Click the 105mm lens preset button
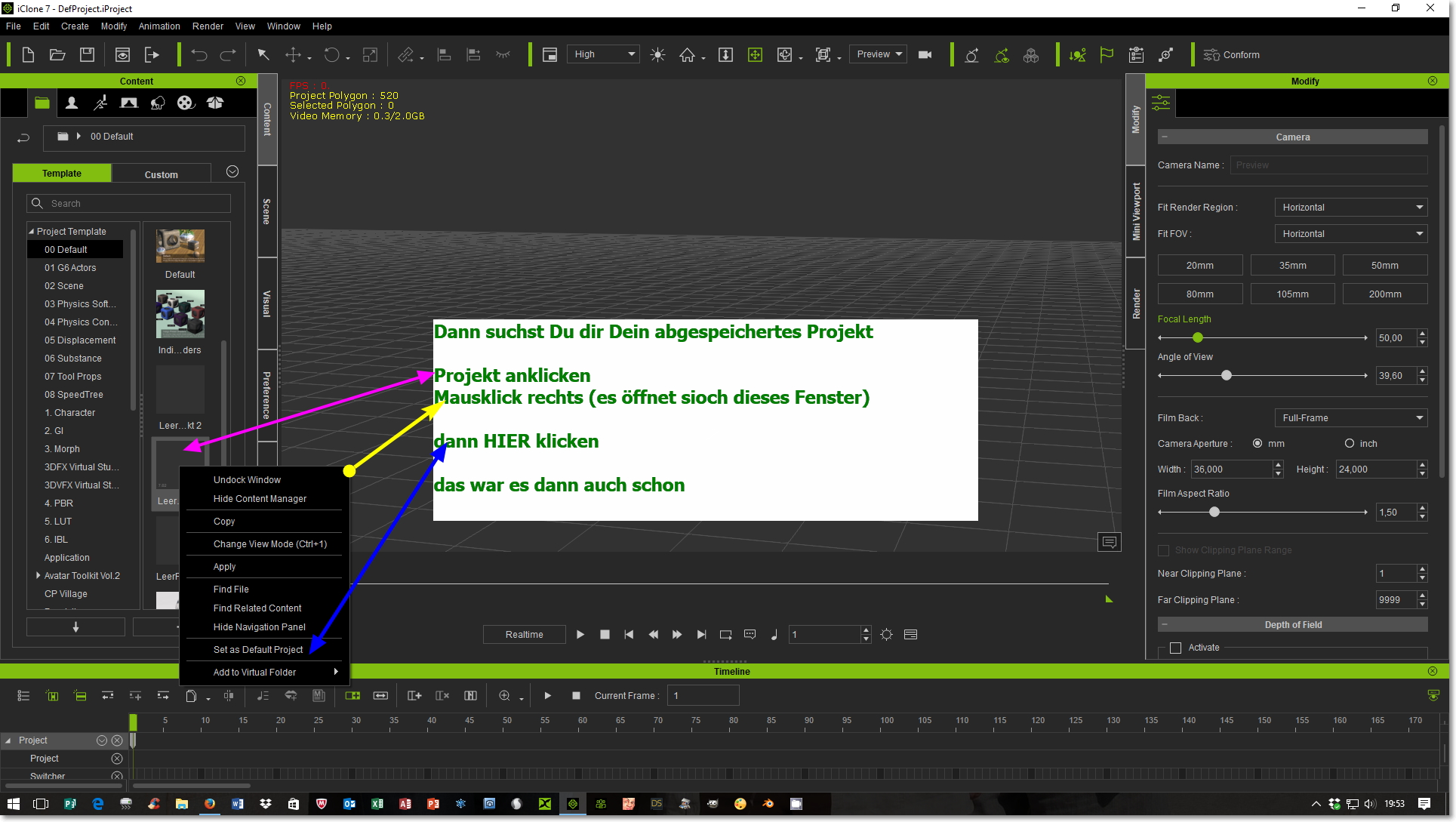Image resolution: width=1456 pixels, height=822 pixels. [x=1292, y=294]
